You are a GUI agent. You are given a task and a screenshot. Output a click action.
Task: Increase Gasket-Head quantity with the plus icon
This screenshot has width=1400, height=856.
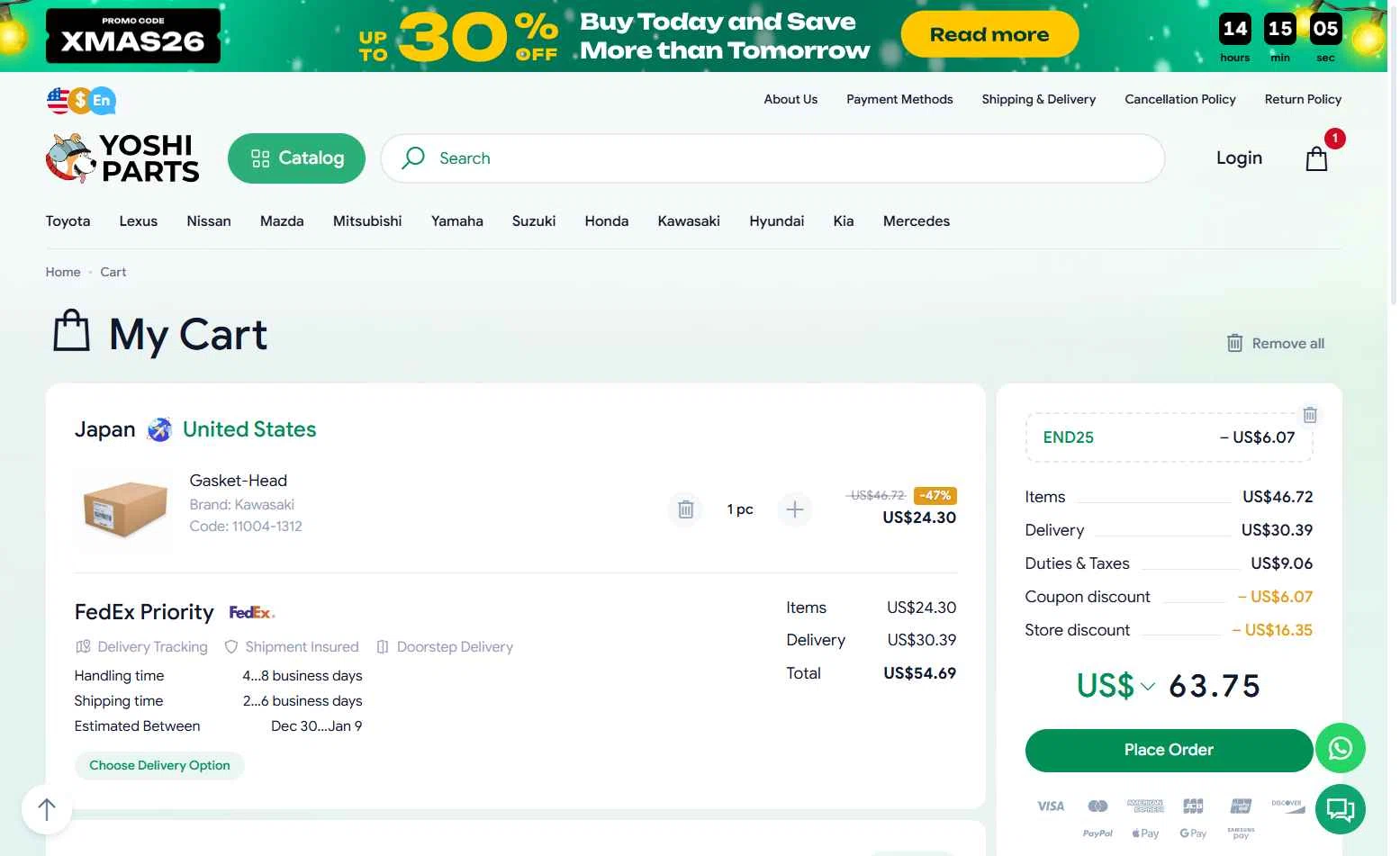[795, 509]
